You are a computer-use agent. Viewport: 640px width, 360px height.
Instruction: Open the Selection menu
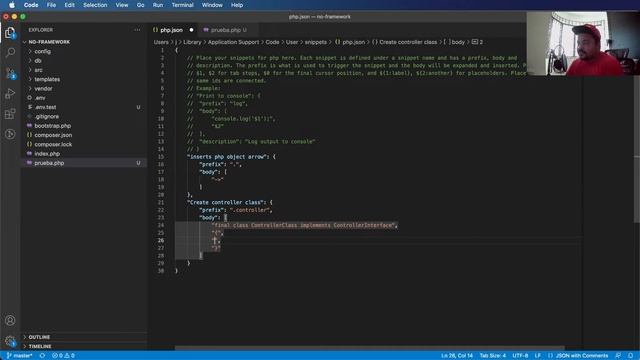[x=95, y=5]
